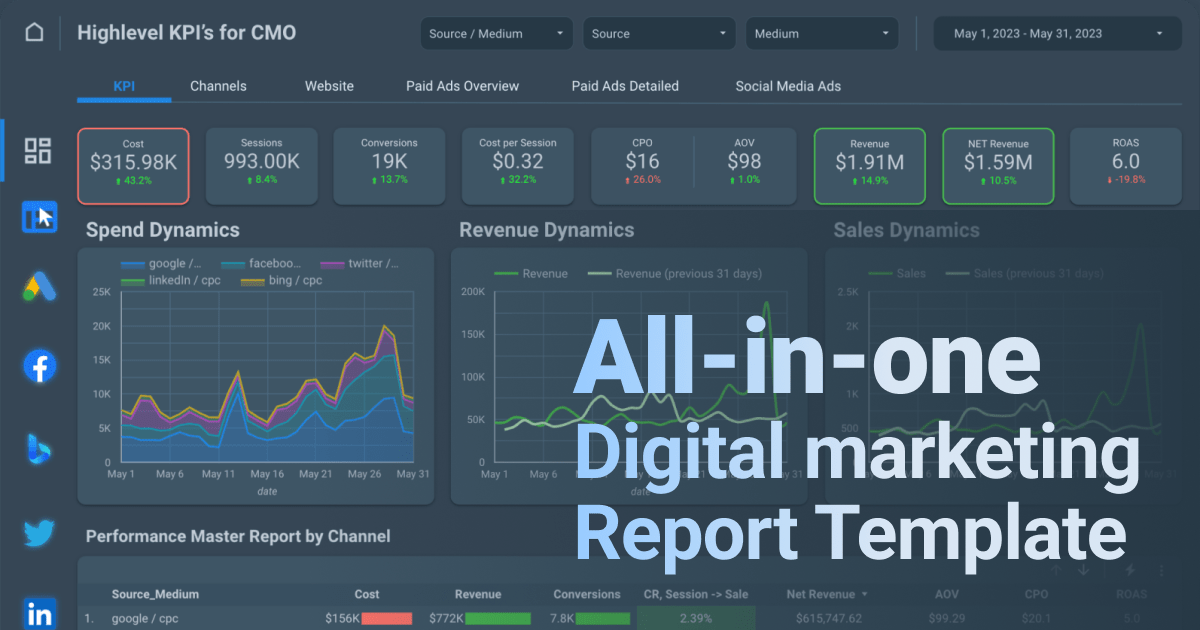Sort table by CPO column header
The width and height of the screenshot is (1200, 630).
pyautogui.click(x=1036, y=594)
